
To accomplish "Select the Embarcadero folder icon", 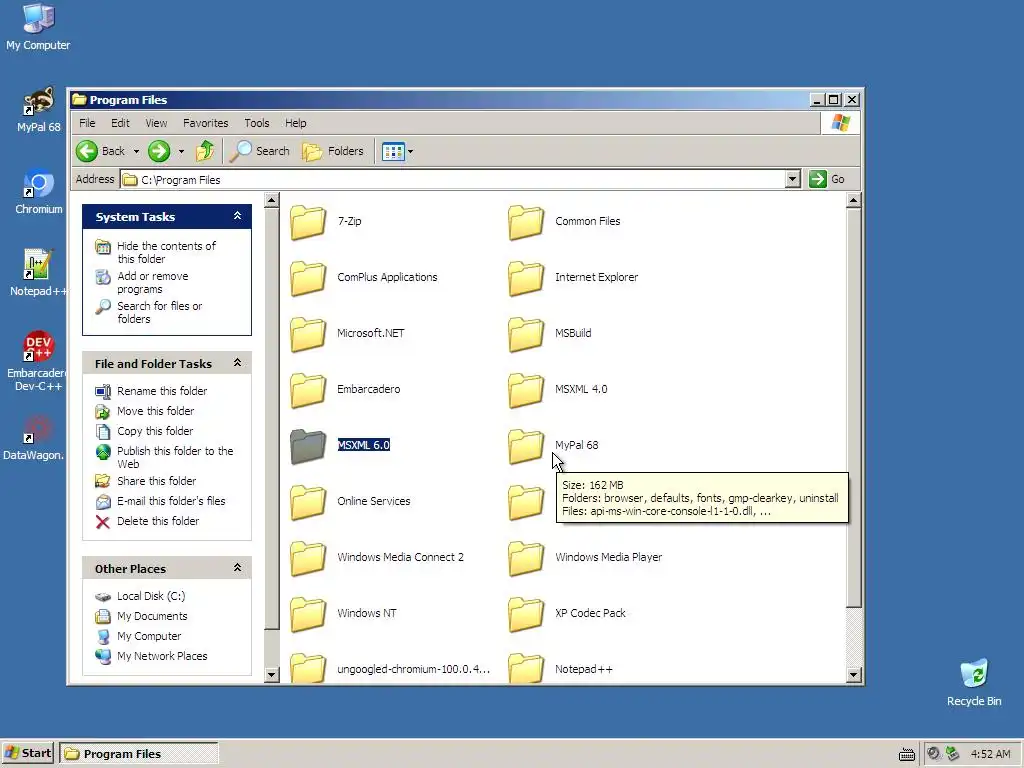I will pyautogui.click(x=308, y=390).
